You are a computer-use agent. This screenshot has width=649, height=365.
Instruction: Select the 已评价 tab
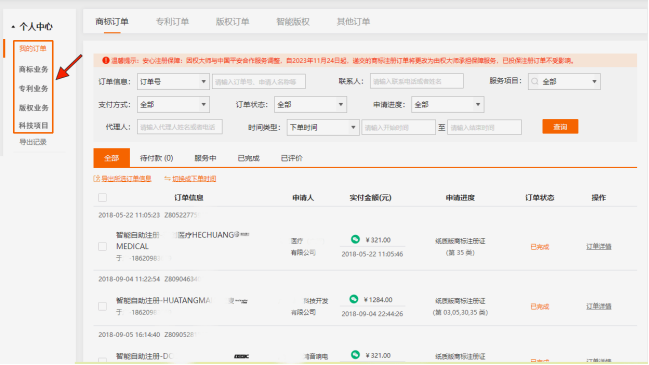(291, 158)
